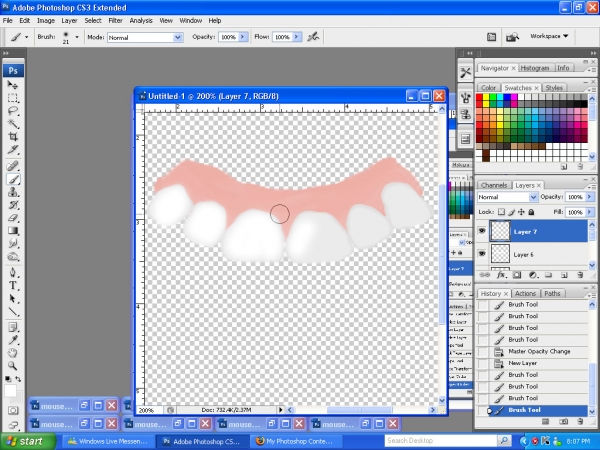Toggle lock image pixels
This screenshot has height=450, width=600.
pos(511,212)
